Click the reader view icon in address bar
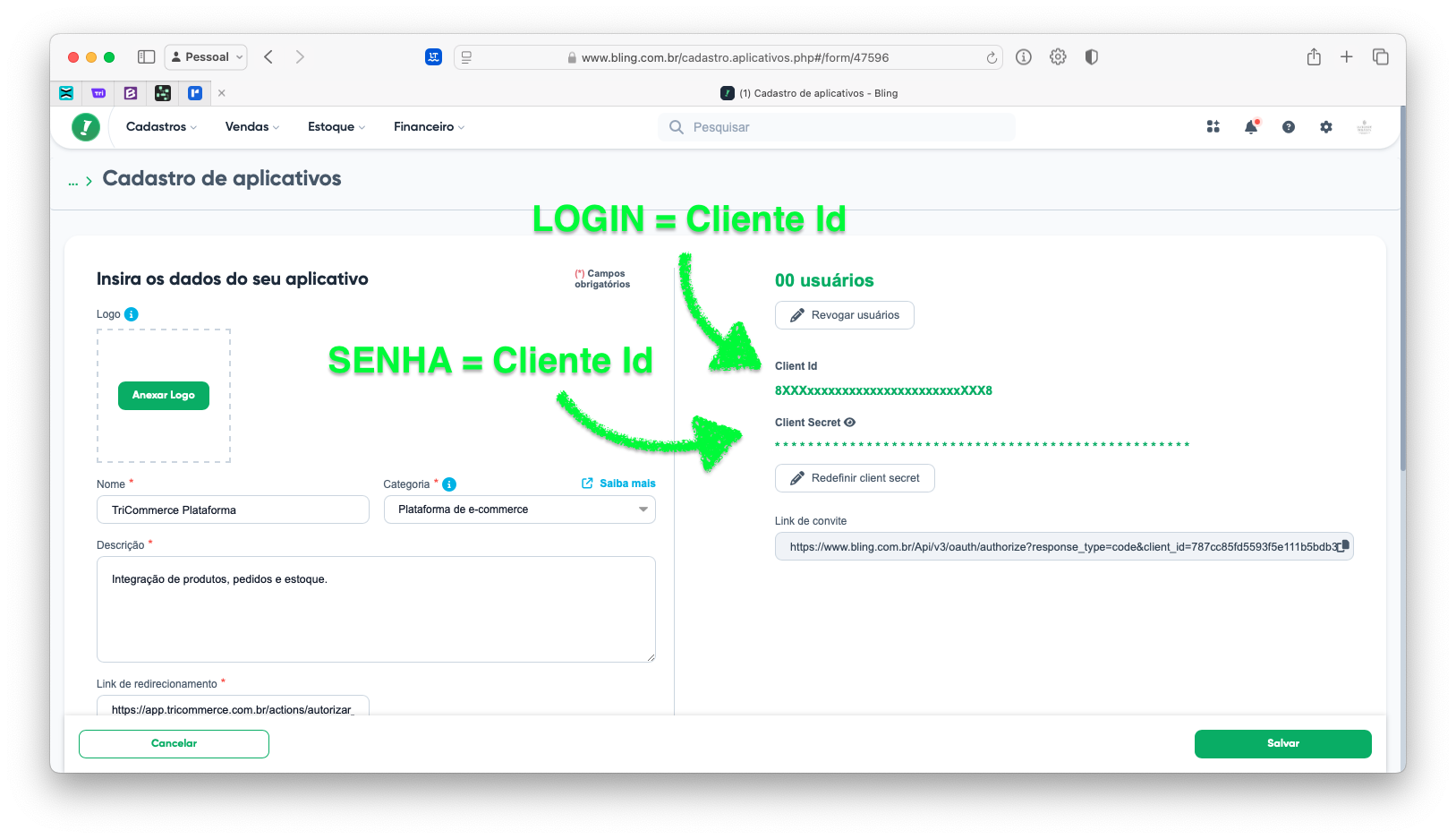 [x=466, y=57]
